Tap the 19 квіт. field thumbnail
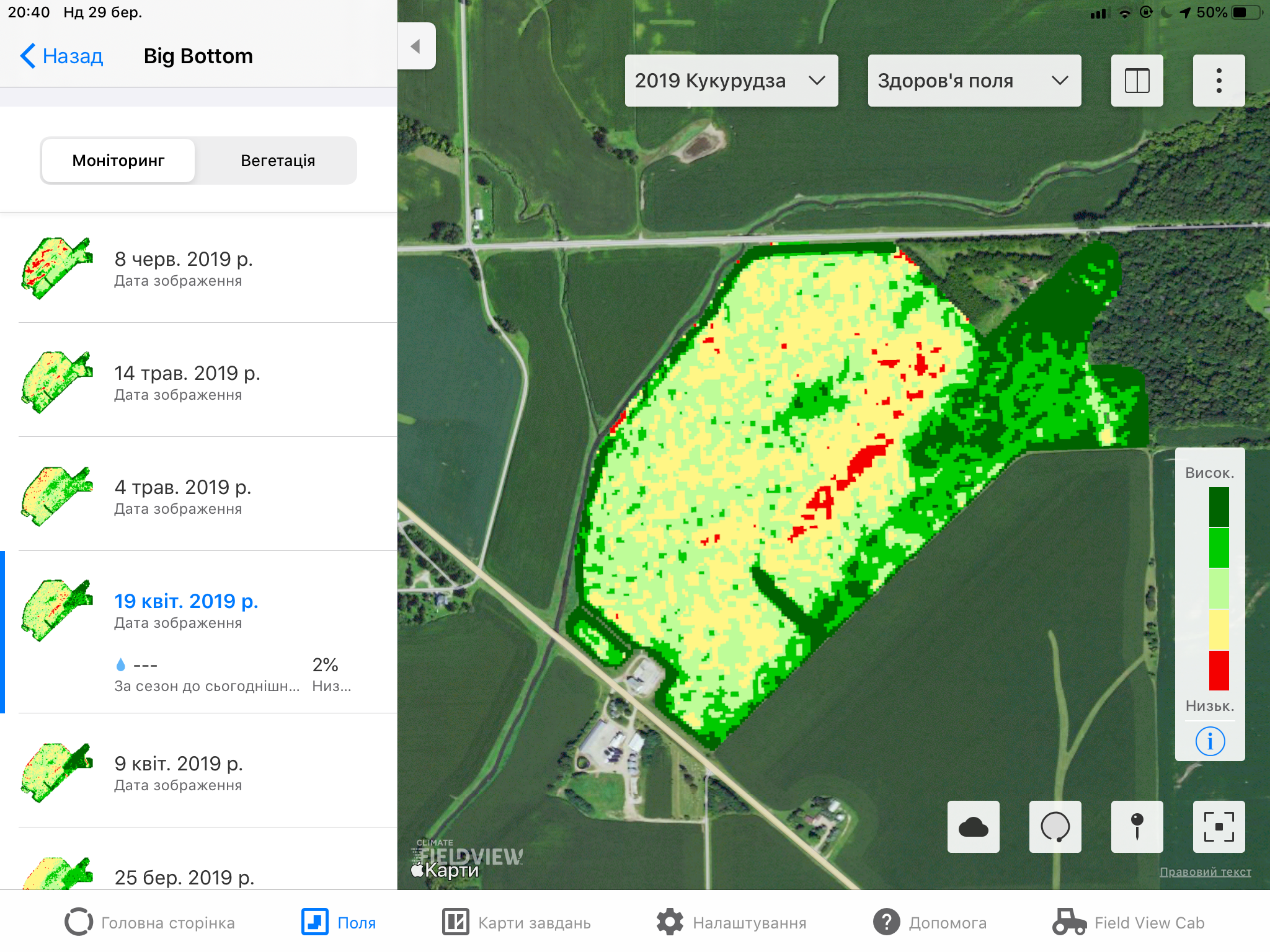The image size is (1270, 952). tap(57, 610)
